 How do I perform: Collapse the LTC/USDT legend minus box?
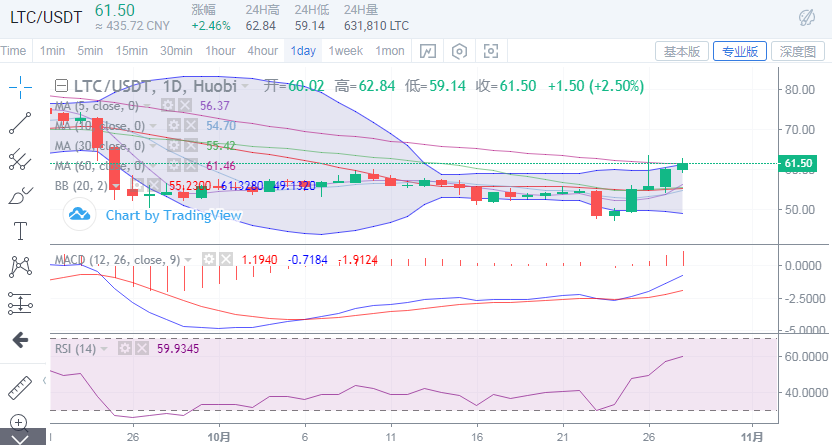pos(62,86)
